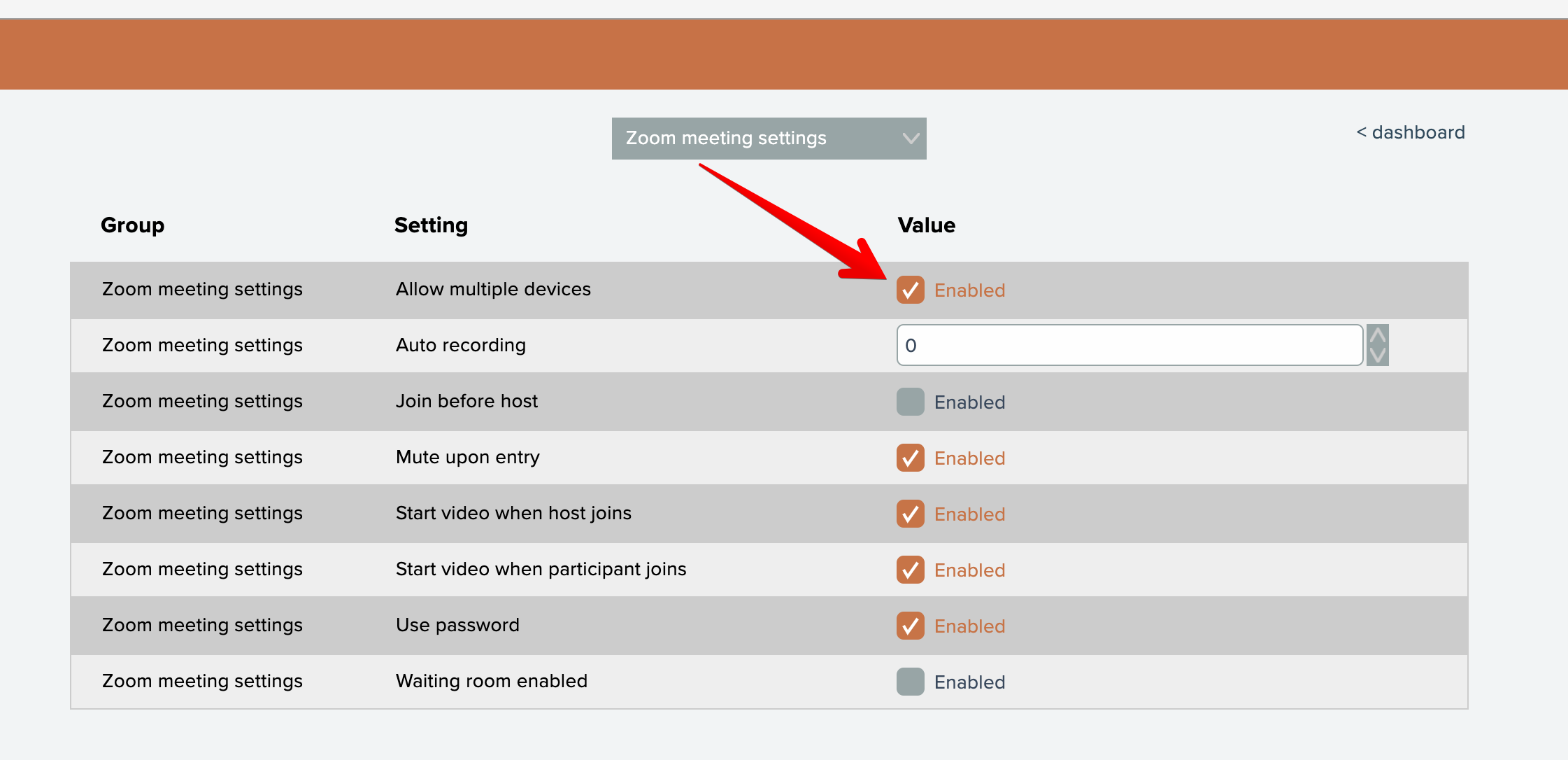The width and height of the screenshot is (1568, 760).
Task: Enable Join before host checkbox
Action: click(910, 402)
